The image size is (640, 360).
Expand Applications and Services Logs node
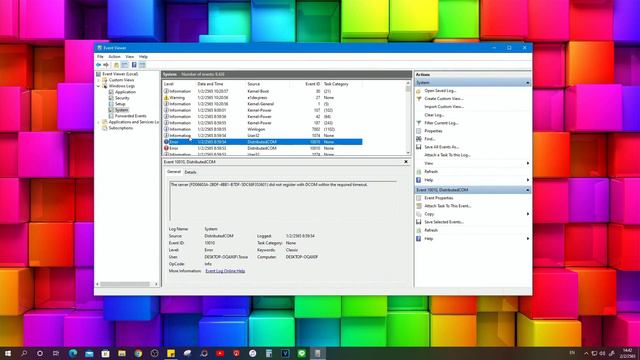click(98, 122)
